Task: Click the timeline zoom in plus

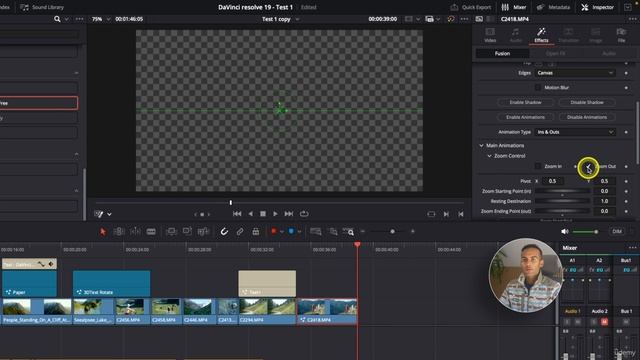Action: [x=413, y=231]
